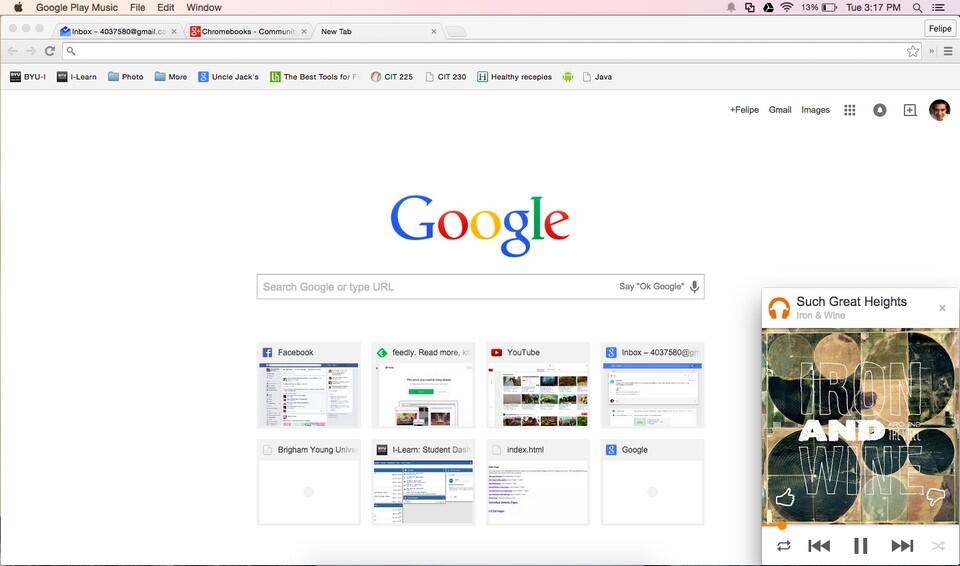Open Google notifications bell
Screen dimensions: 960x566
[879, 110]
